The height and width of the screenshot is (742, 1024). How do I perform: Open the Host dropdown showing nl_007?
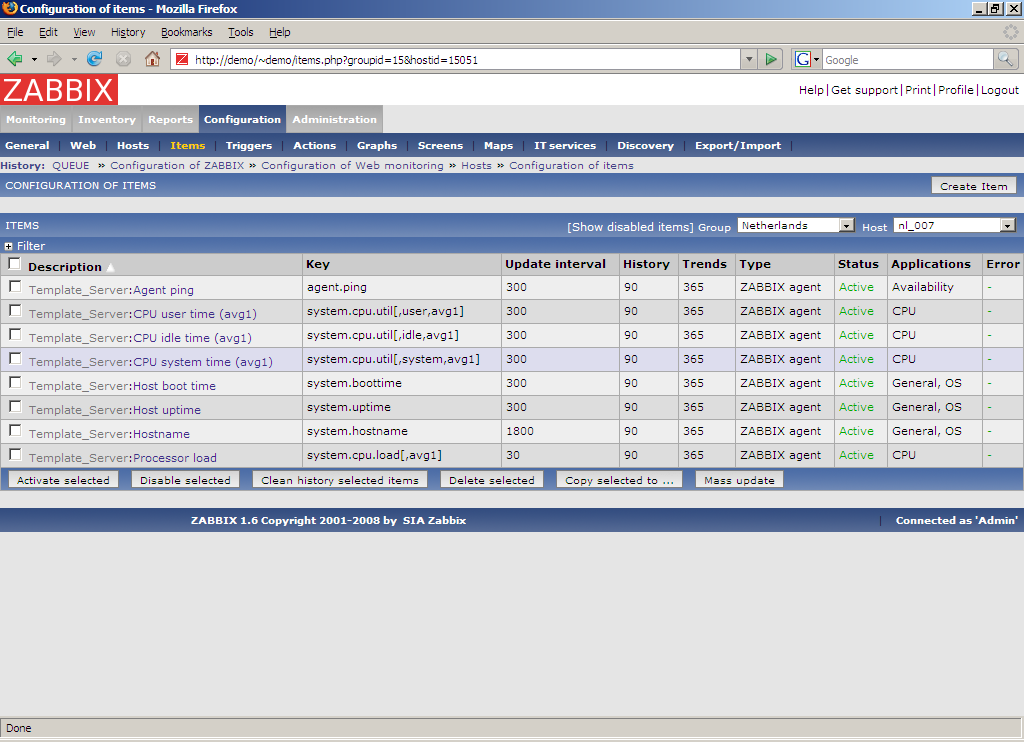[x=954, y=225]
